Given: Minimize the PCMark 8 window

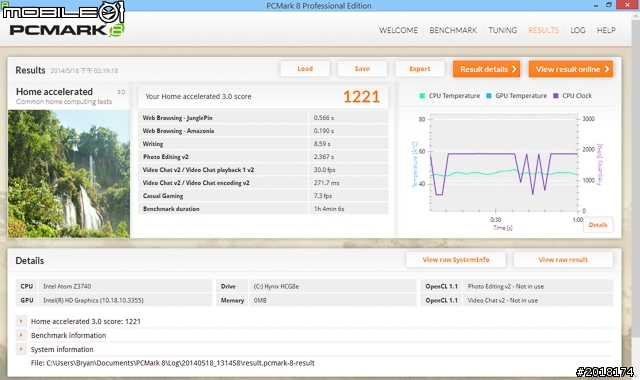Looking at the screenshot, I should [596, 5].
